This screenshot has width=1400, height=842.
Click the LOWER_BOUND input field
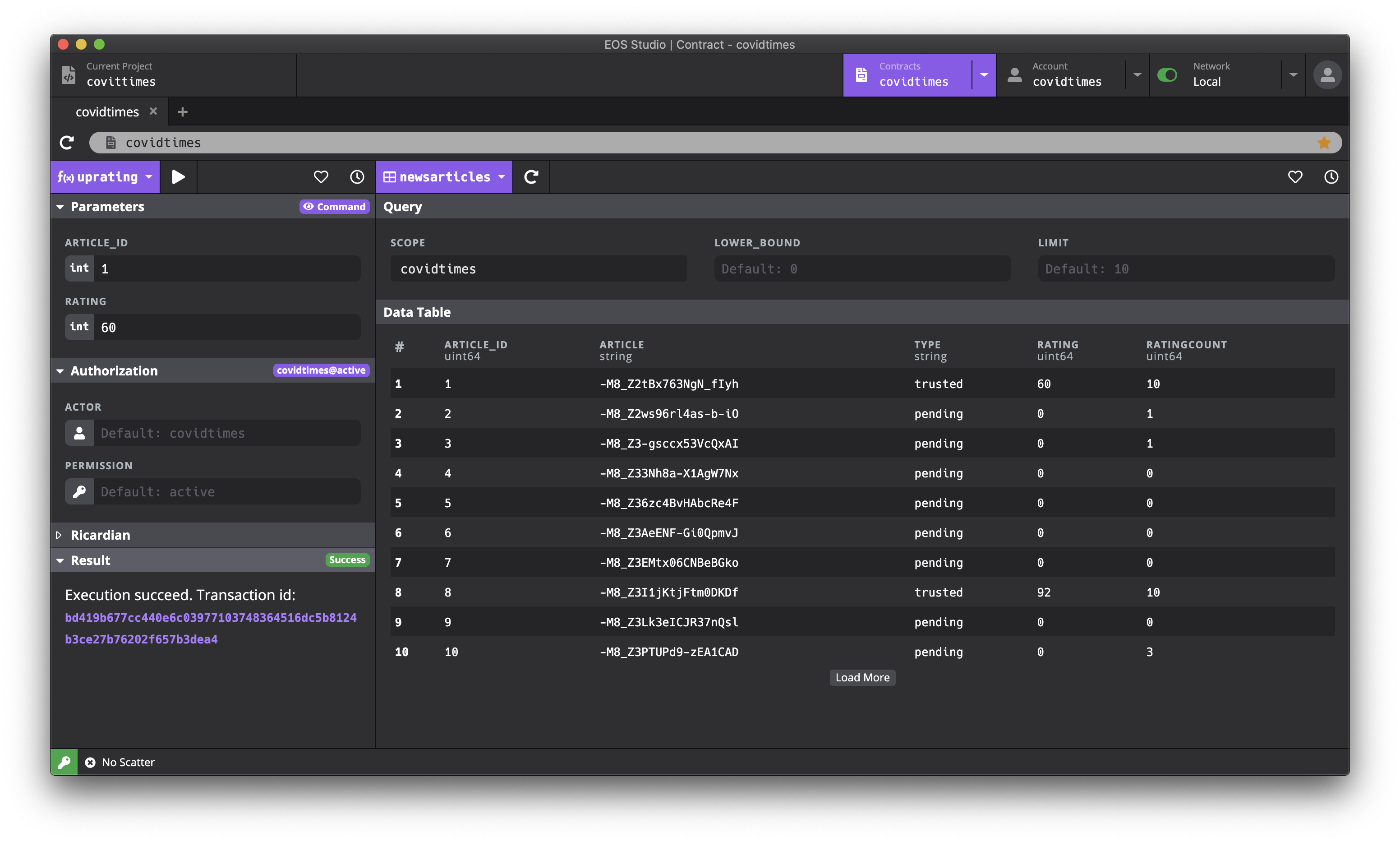(x=862, y=269)
